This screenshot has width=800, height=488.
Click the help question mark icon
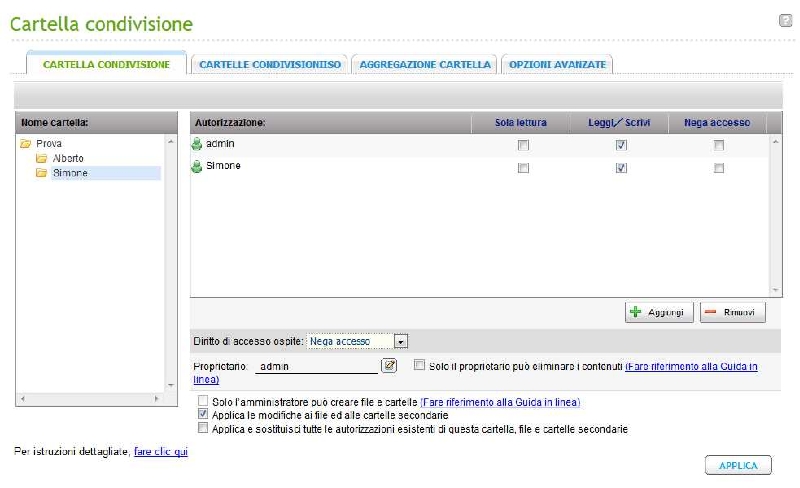click(x=785, y=20)
